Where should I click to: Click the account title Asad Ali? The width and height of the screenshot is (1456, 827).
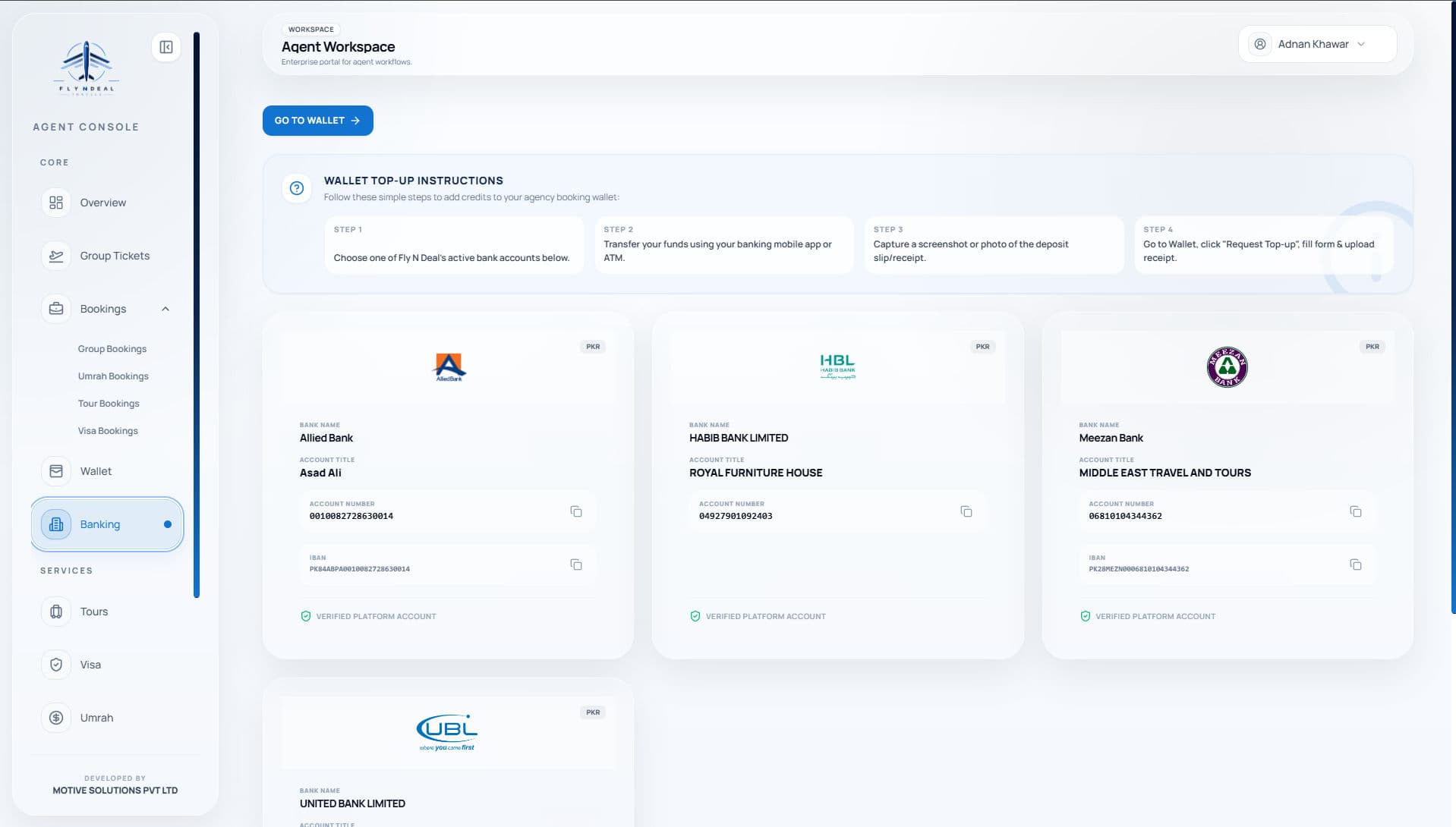(x=320, y=473)
